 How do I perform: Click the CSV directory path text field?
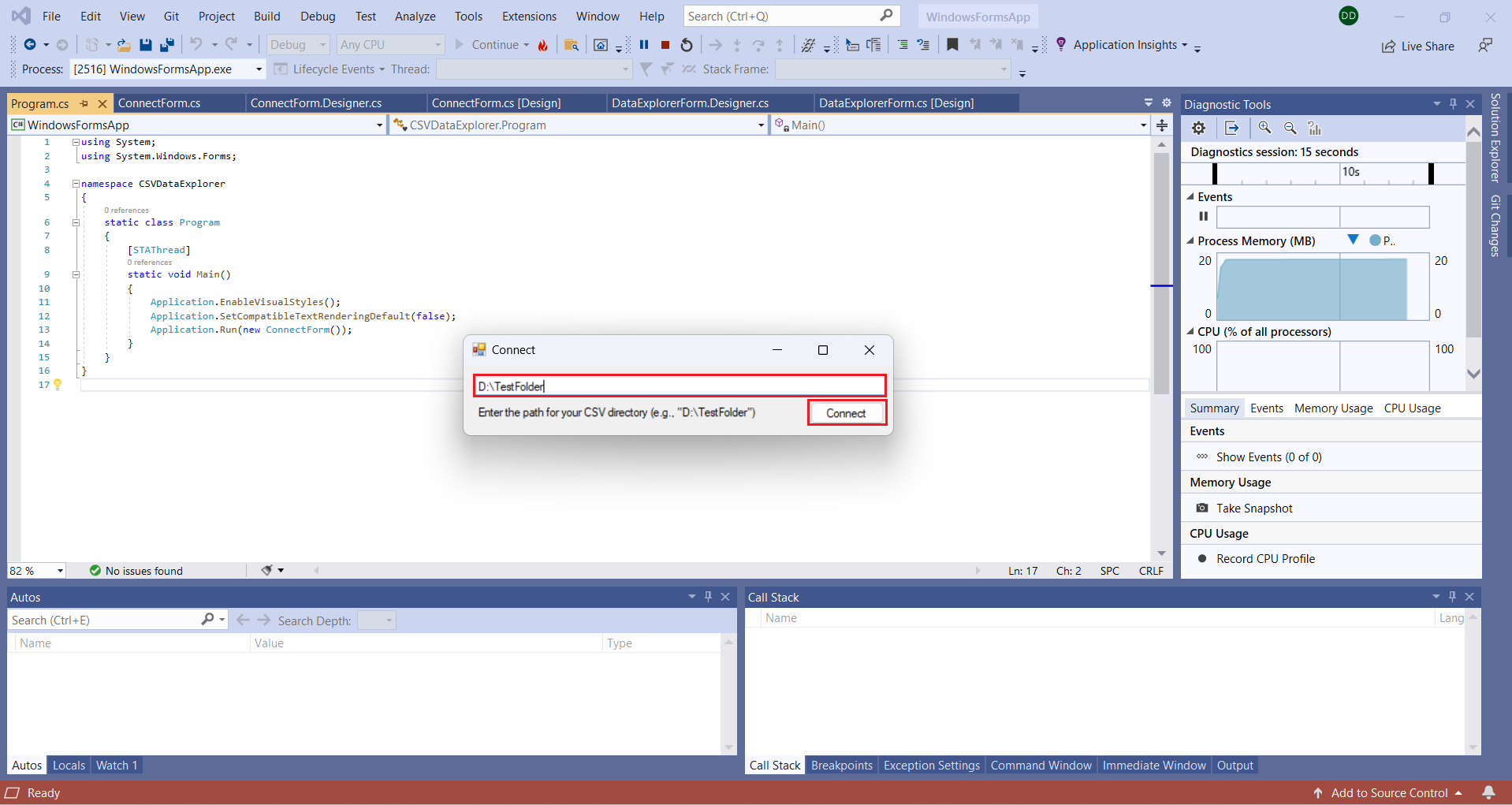(679, 386)
